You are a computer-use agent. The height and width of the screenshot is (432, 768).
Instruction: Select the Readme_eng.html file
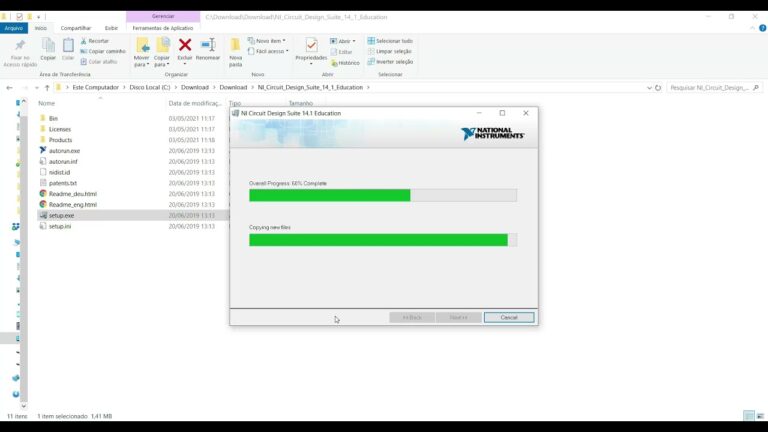(x=72, y=205)
